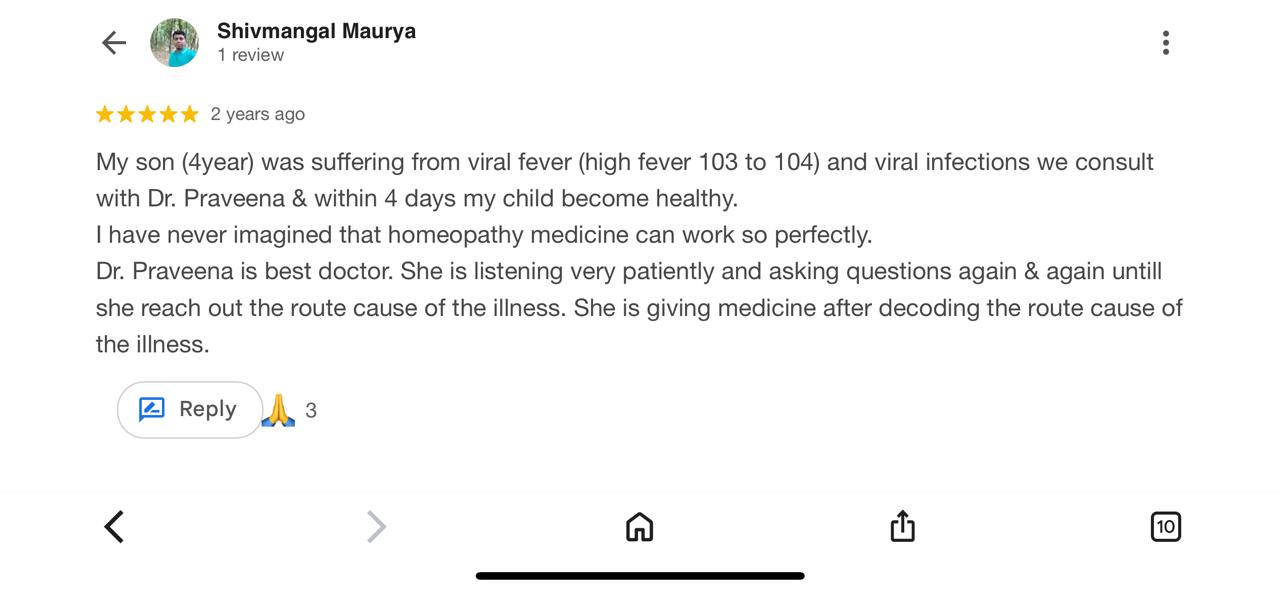Go to previous page with browser back chevron
This screenshot has width=1280, height=591.
(114, 526)
